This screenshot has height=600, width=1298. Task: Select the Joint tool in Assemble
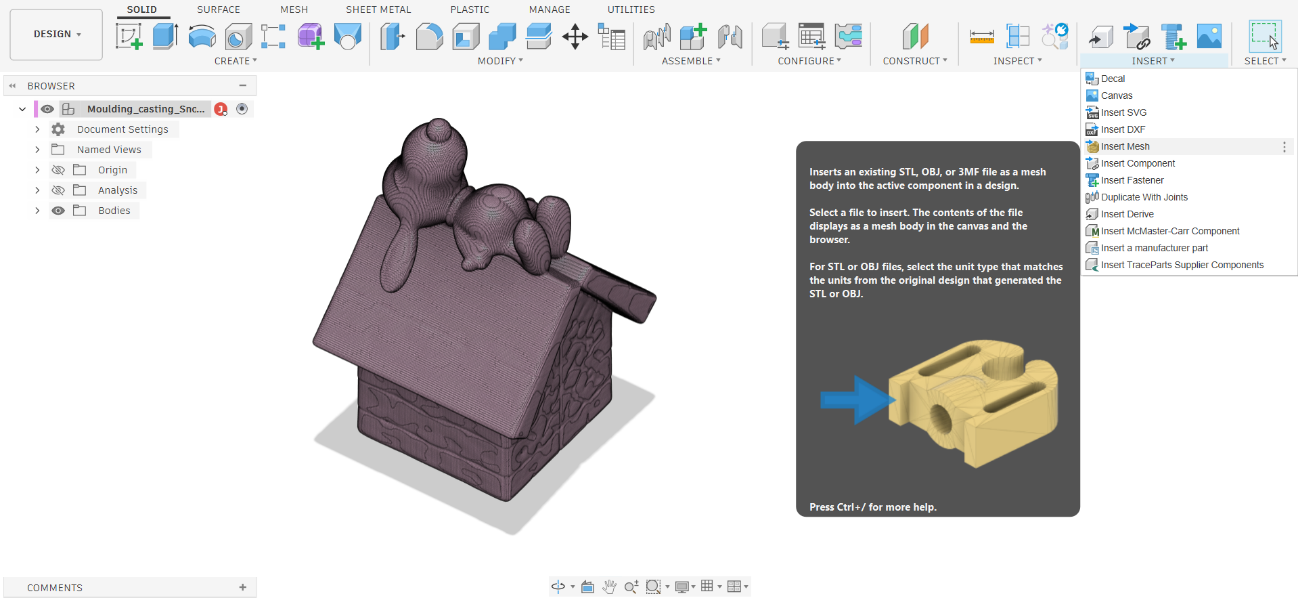(x=657, y=38)
